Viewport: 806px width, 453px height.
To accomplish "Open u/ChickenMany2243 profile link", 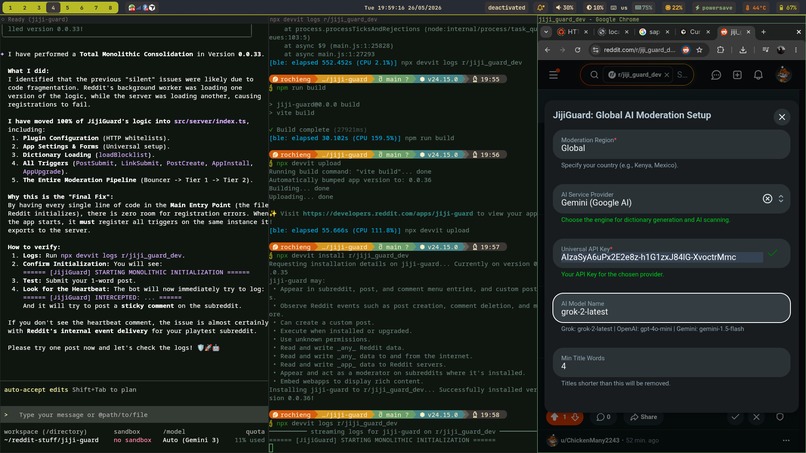I will 590,441.
